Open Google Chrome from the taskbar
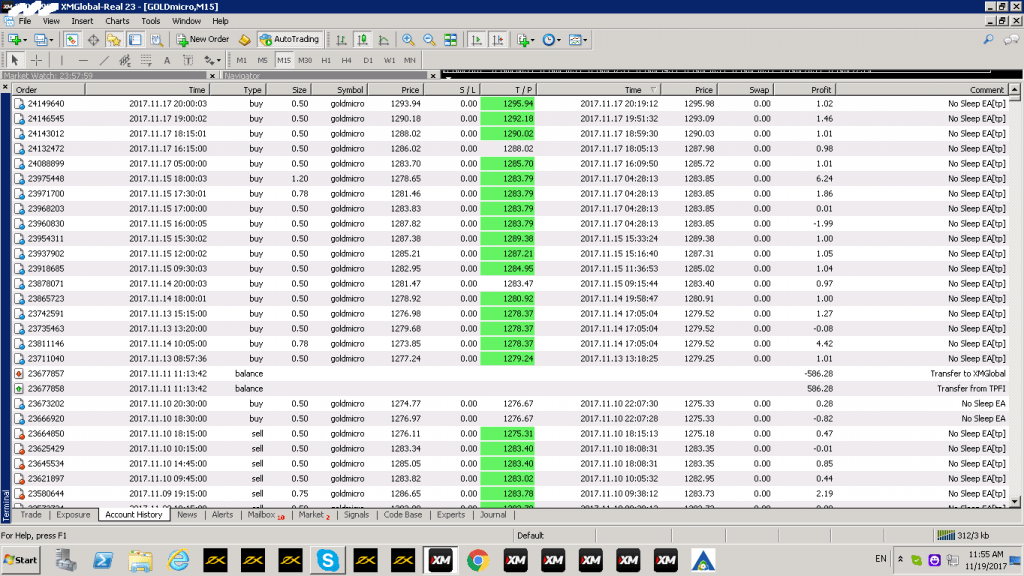Screen dimensions: 1024x576 click(478, 560)
